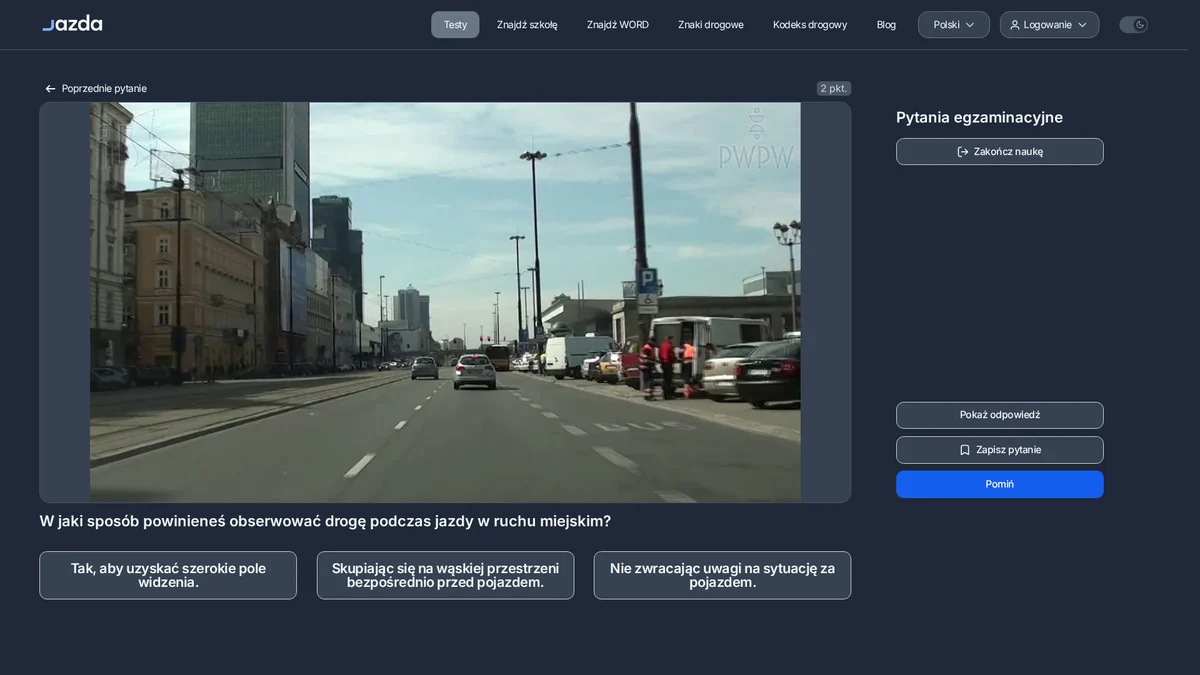Select answer about narrow space before vehicle
Image resolution: width=1200 pixels, height=675 pixels.
click(445, 575)
